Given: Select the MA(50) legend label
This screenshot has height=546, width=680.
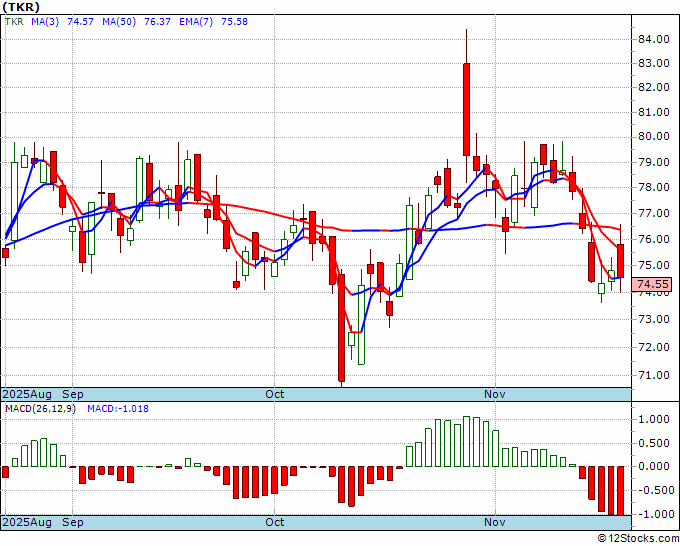Looking at the screenshot, I should [119, 22].
